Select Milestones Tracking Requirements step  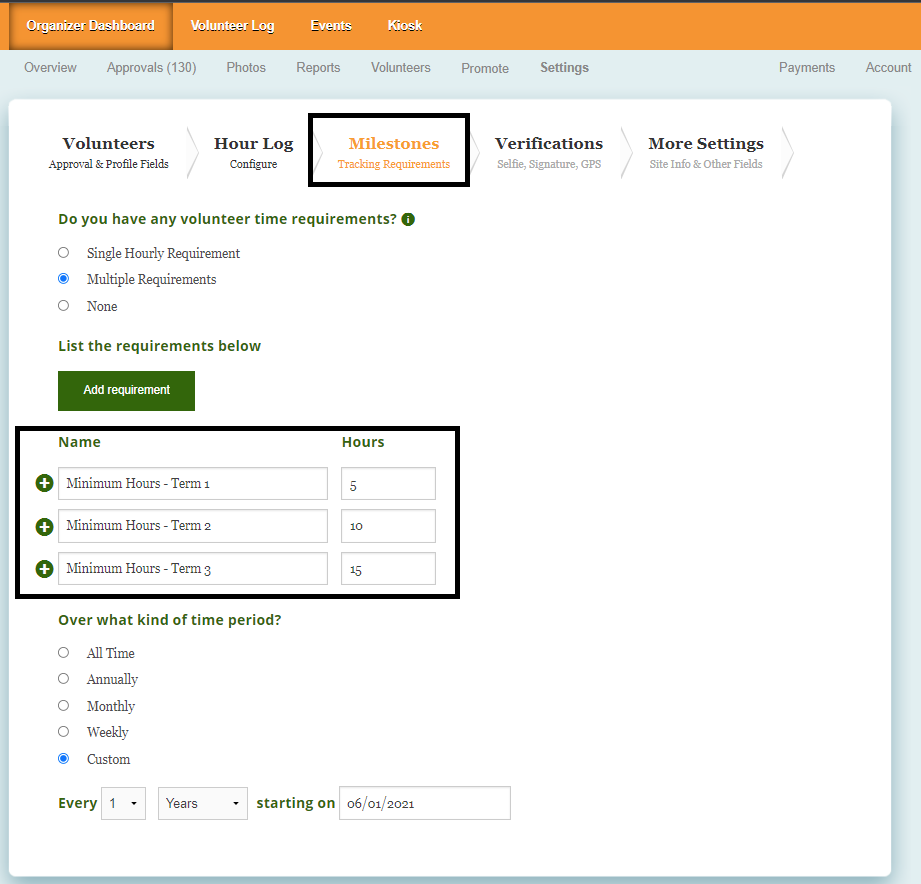(394, 152)
